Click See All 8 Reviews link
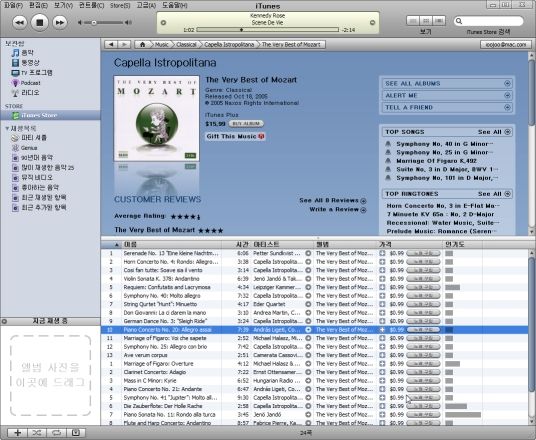 [332, 200]
